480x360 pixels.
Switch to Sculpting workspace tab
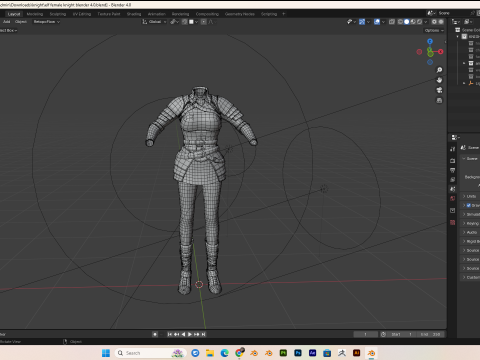[x=58, y=14]
